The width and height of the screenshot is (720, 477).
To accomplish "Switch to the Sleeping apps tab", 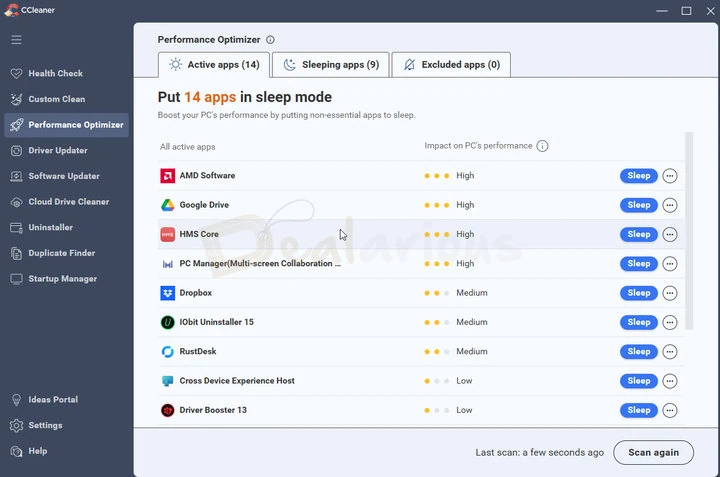I will tap(331, 65).
